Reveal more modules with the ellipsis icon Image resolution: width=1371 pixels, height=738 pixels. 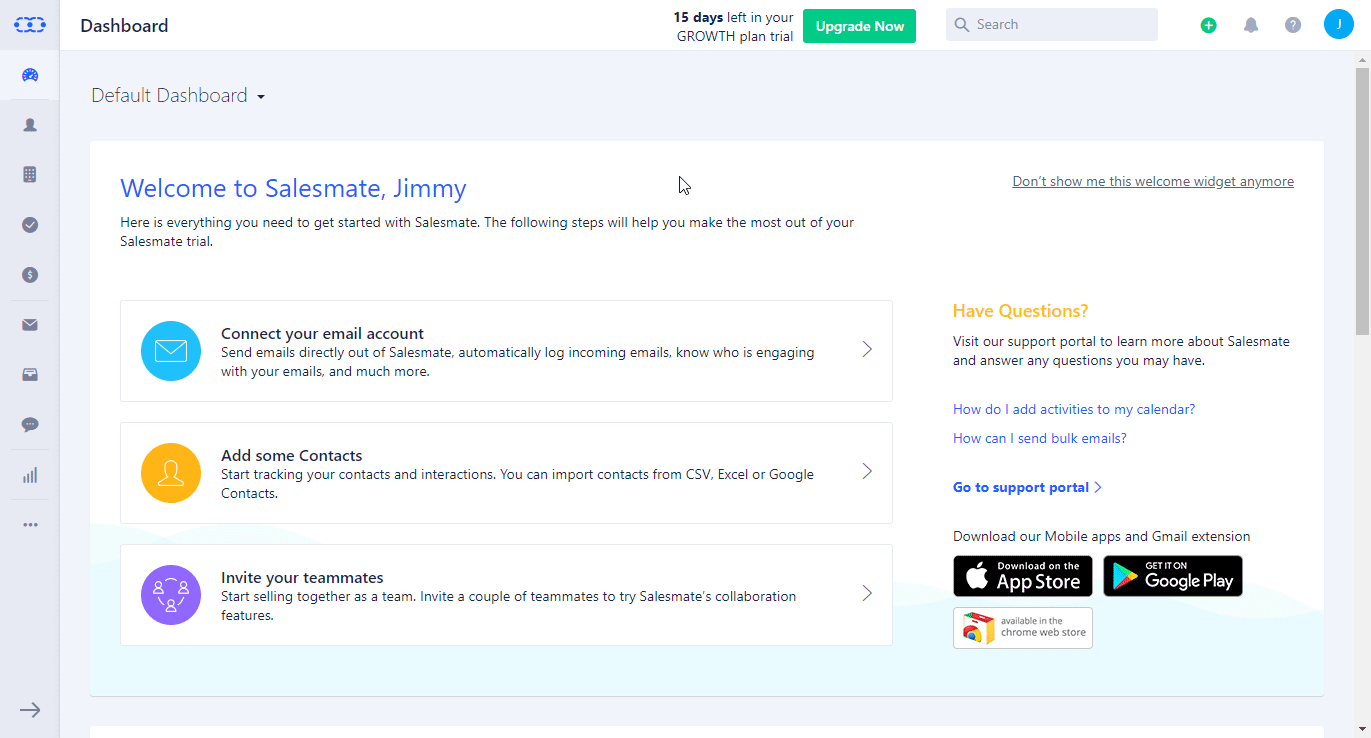pos(29,524)
